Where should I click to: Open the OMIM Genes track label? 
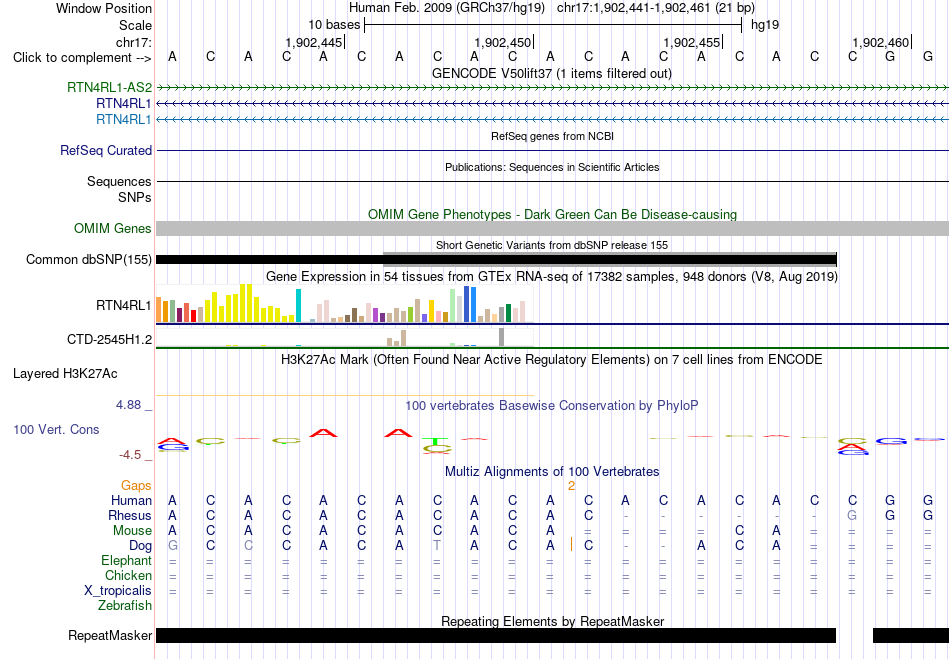[x=113, y=228]
